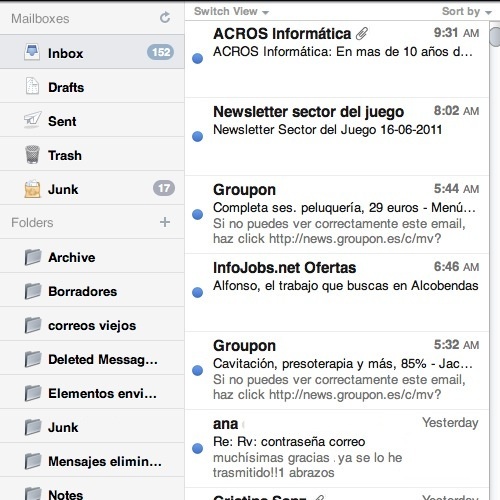The width and height of the screenshot is (500, 500).
Task: Open ana's Re: Rv: contraseña correo email
Action: coord(337,449)
